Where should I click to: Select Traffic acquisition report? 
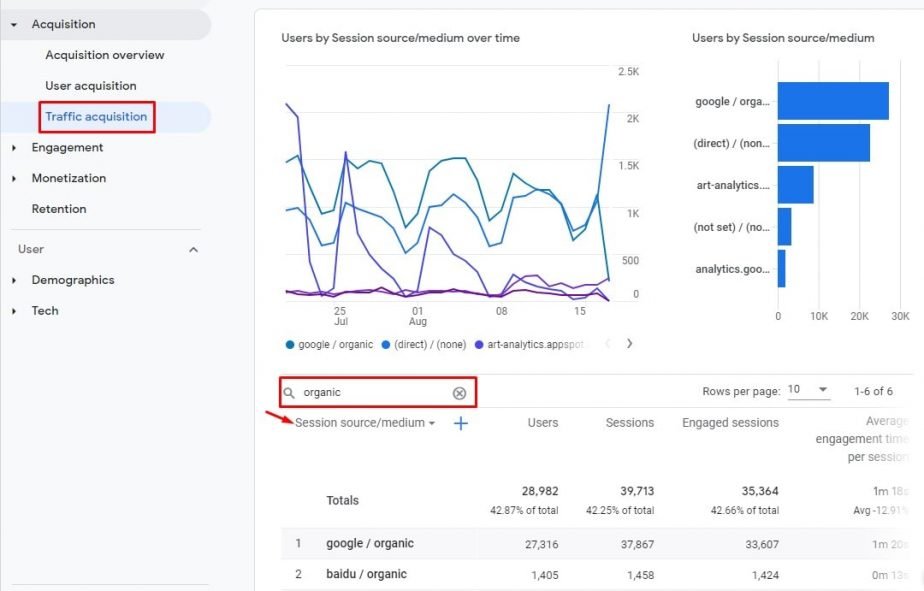click(96, 117)
